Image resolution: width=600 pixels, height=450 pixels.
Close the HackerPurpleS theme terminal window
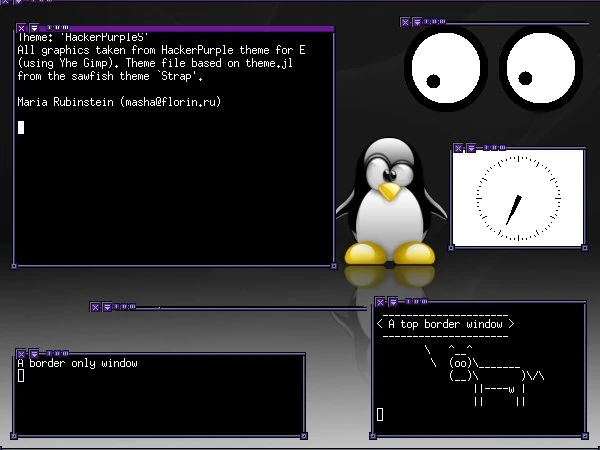click(21, 28)
